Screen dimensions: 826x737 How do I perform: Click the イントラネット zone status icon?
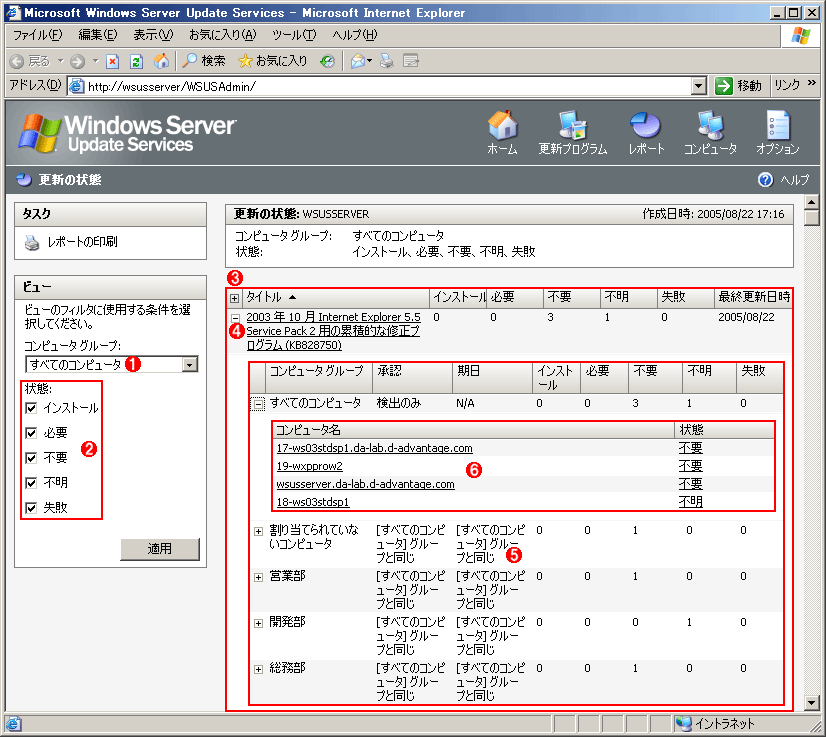(684, 724)
